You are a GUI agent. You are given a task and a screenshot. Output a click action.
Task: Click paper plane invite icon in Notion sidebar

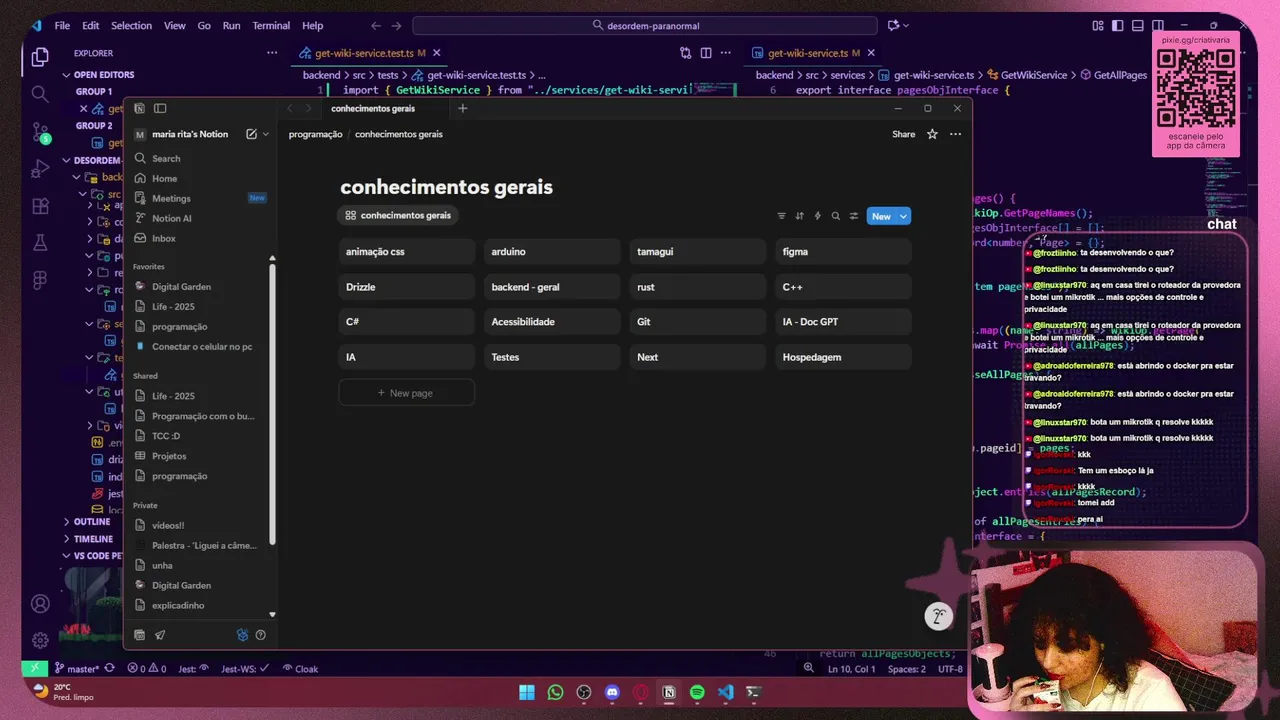pos(160,635)
